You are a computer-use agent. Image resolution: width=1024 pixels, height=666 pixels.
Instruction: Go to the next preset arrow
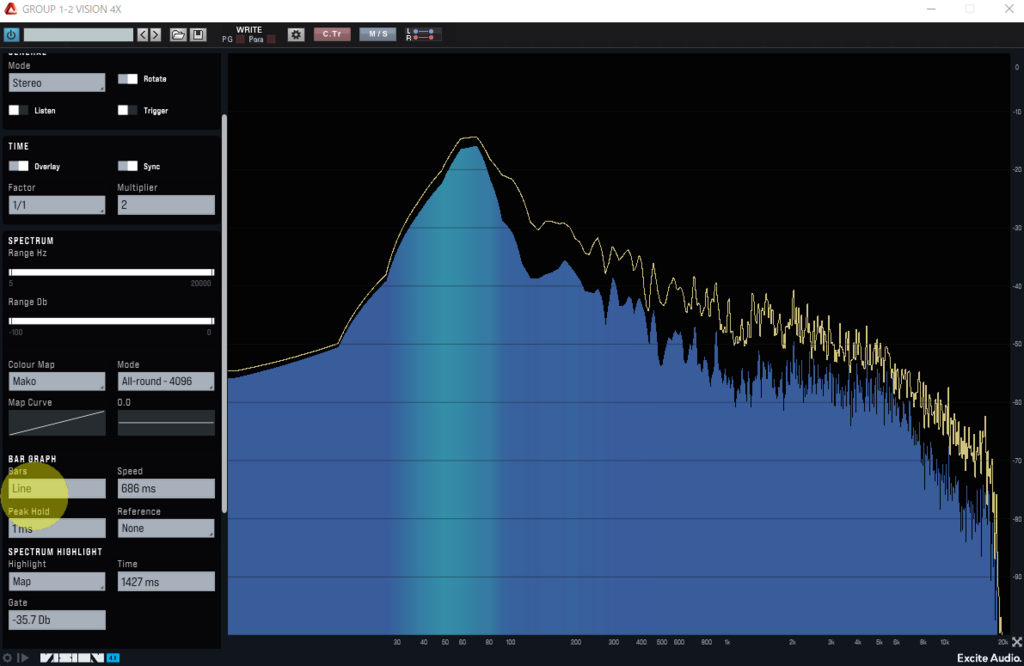click(x=155, y=35)
